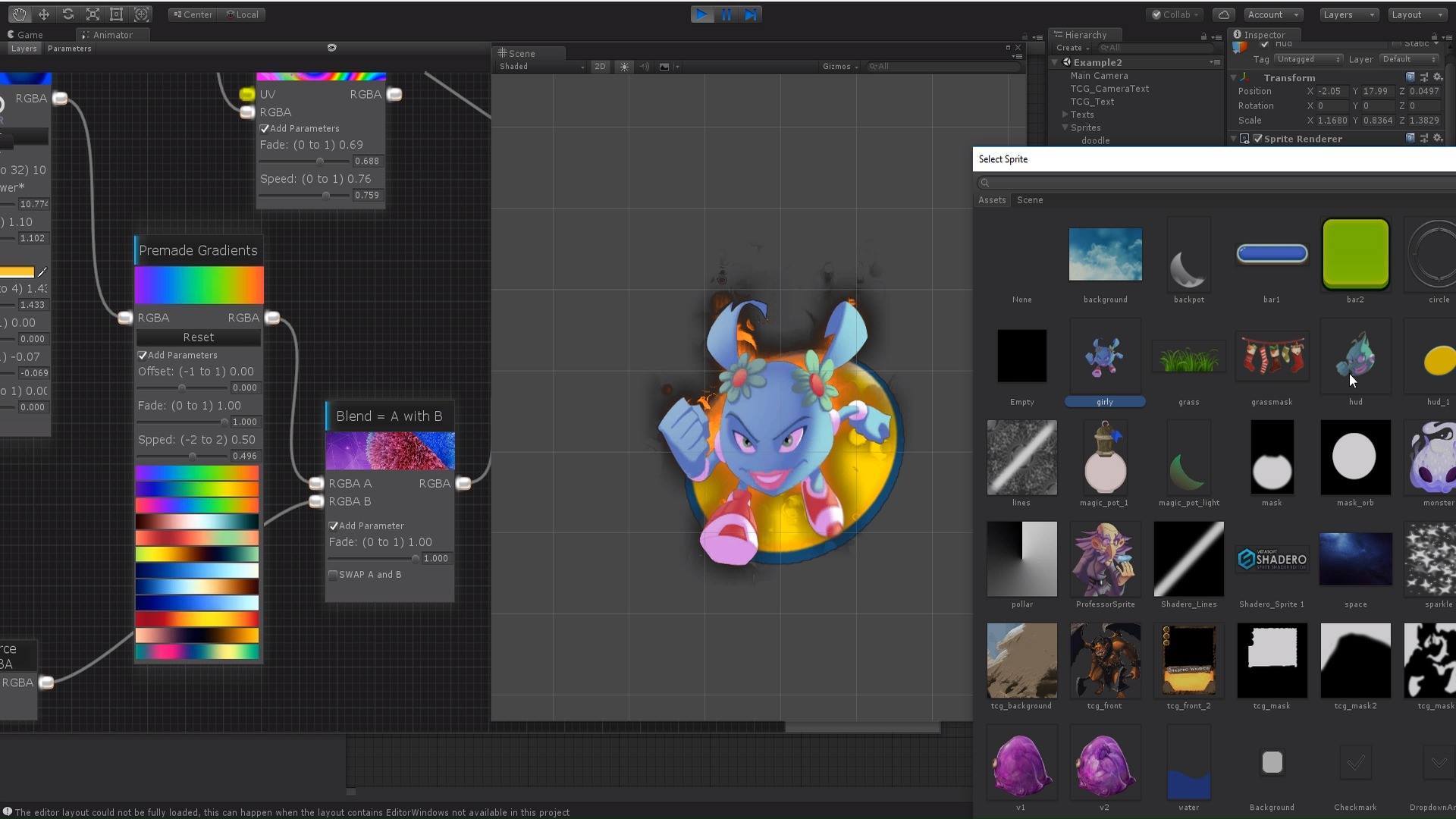Select the Move tool
The width and height of the screenshot is (1456, 819).
(x=43, y=14)
